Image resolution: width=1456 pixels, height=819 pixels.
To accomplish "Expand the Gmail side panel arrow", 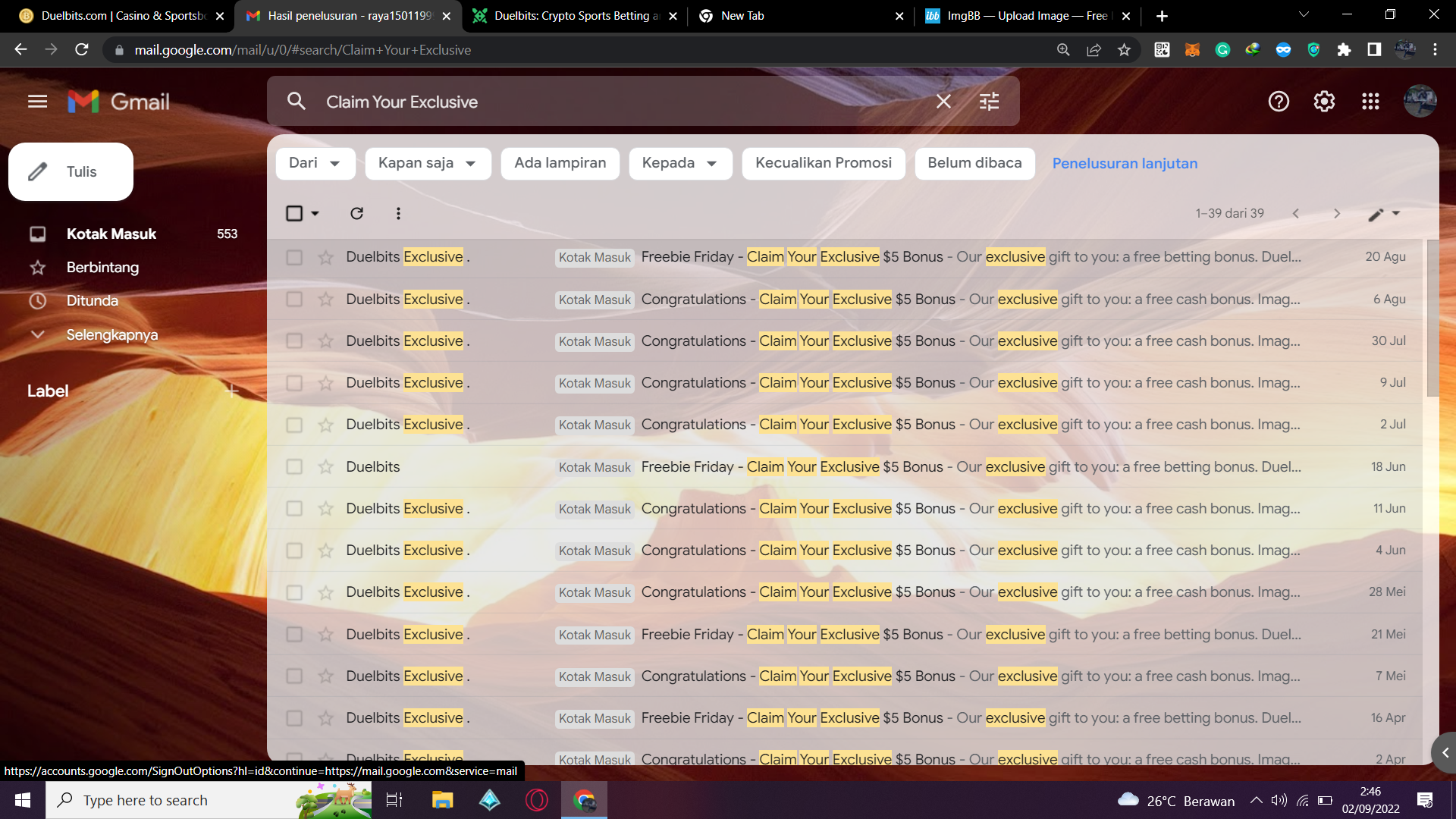I will [x=1444, y=753].
